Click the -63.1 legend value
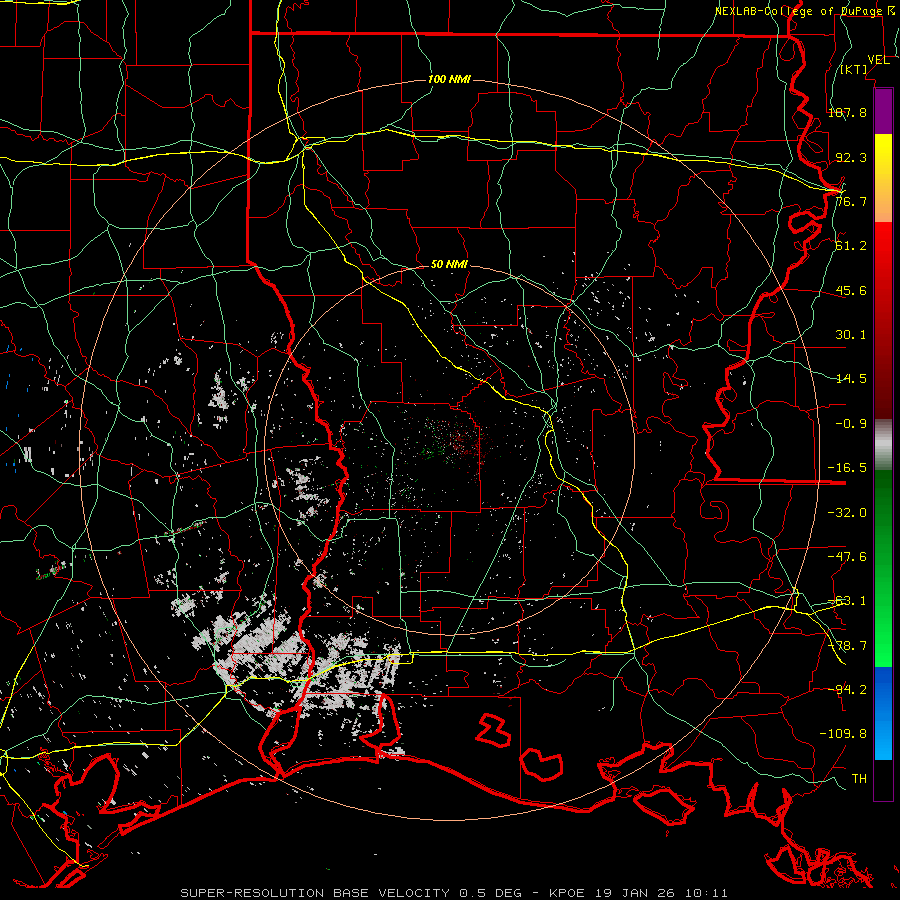Viewport: 900px width, 900px height. point(847,601)
